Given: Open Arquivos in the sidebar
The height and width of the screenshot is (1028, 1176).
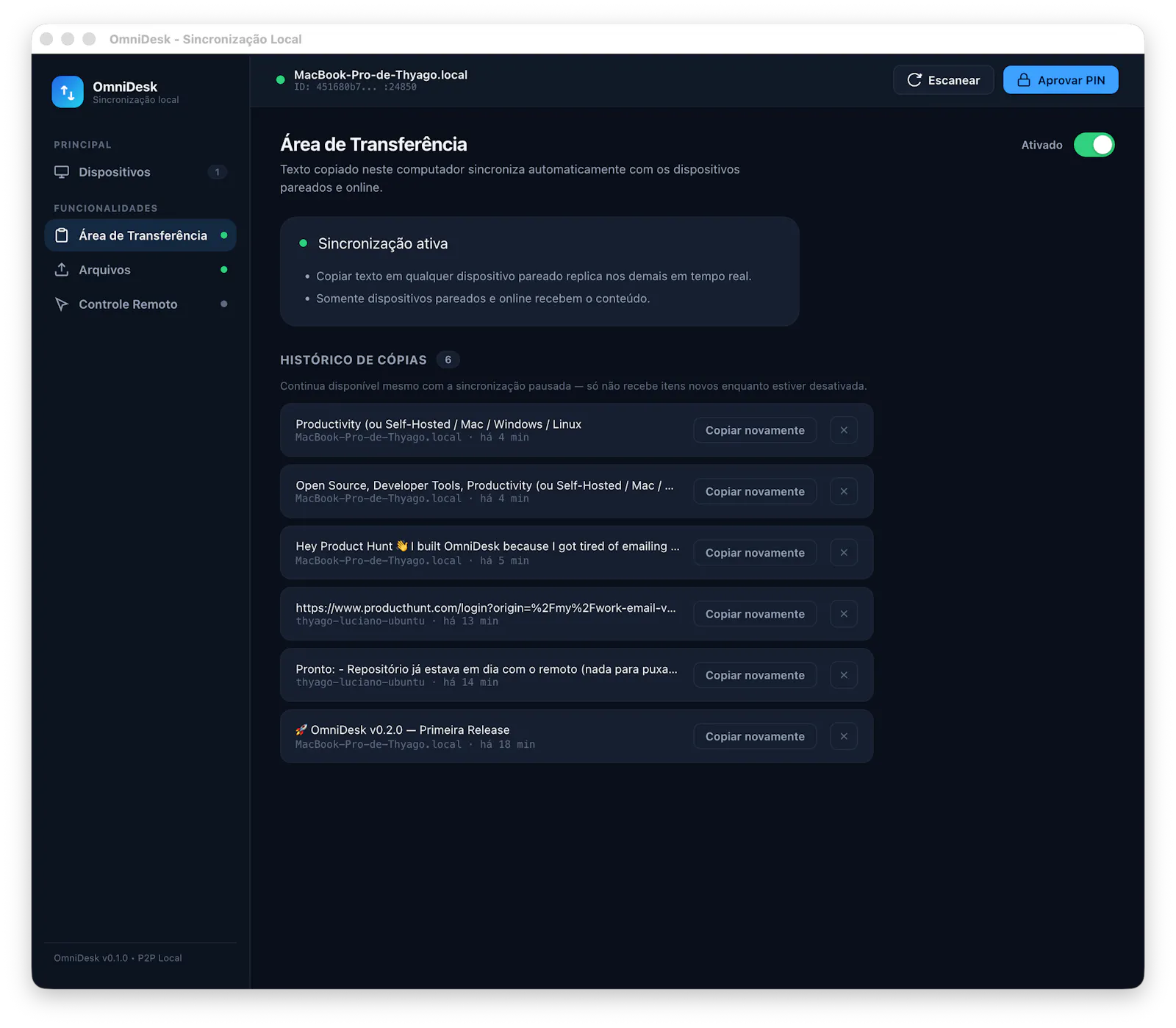Looking at the screenshot, I should (140, 270).
